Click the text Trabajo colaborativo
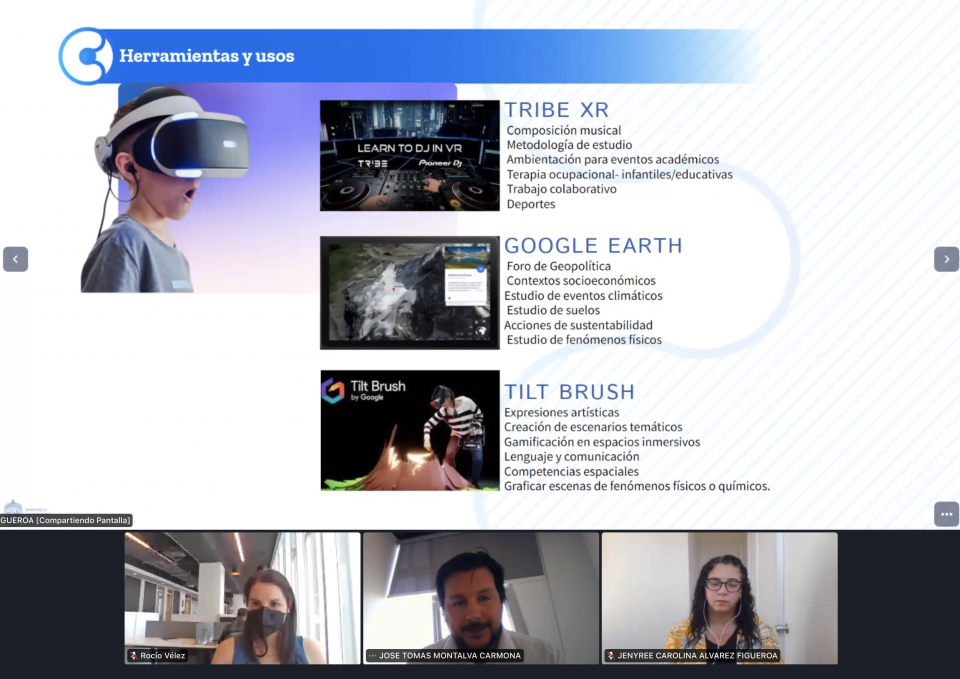Viewport: 960px width, 679px height. click(x=561, y=189)
